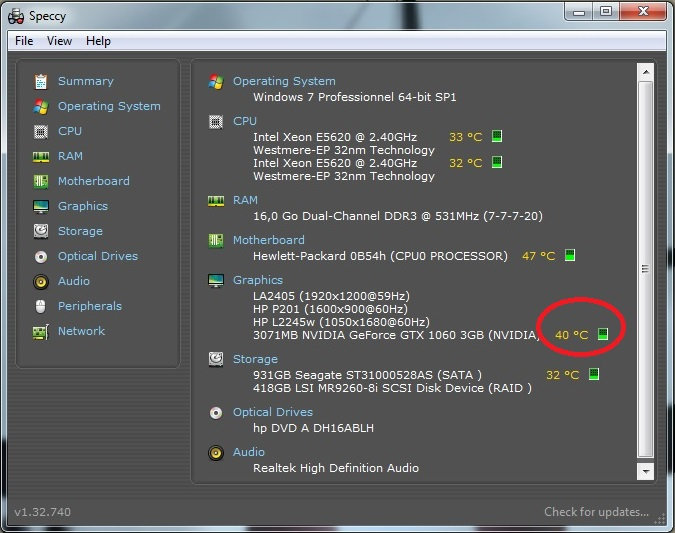Click the Operating System Windows flag sidebar icon
The height and width of the screenshot is (533, 675).
tap(41, 106)
